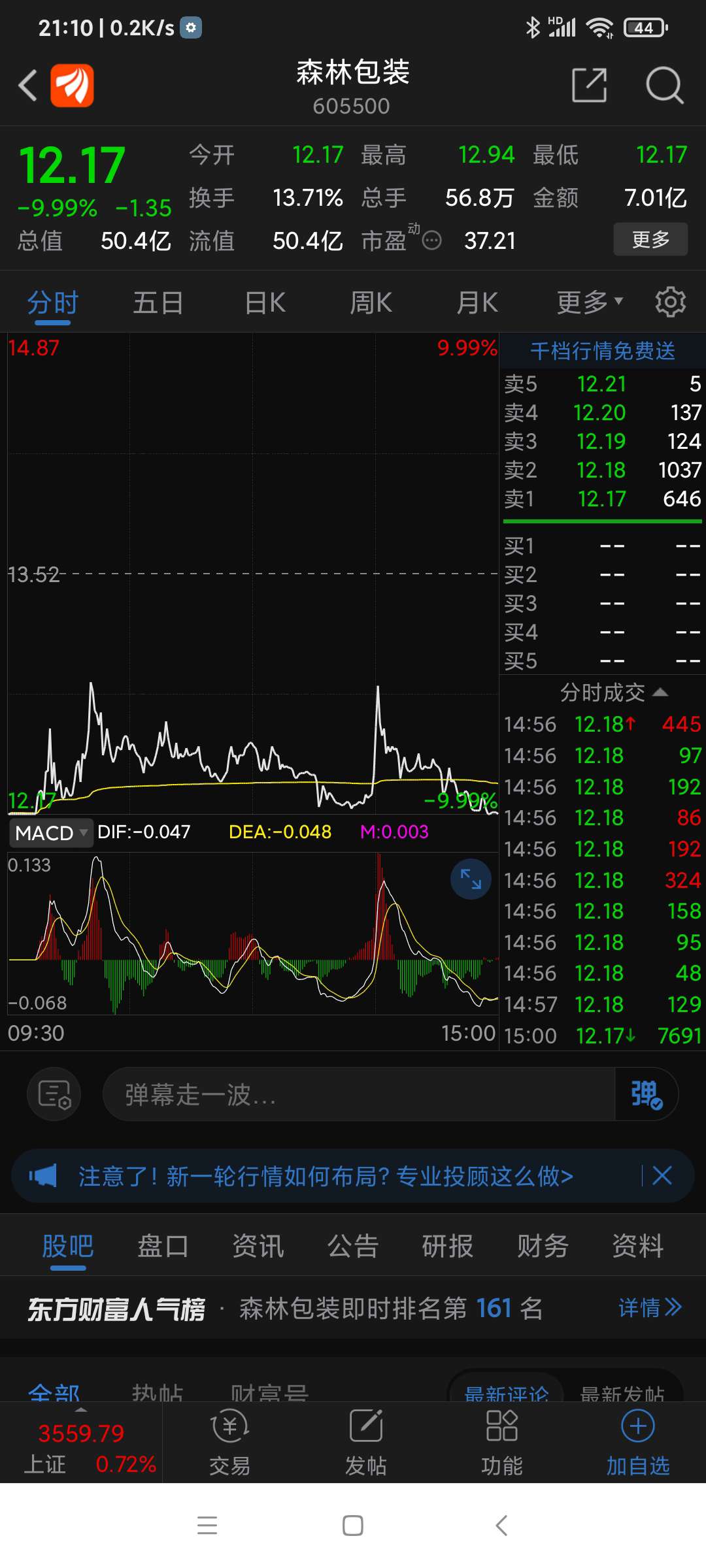The image size is (706, 1568).
Task: Collapse the 分时成交 trade list
Action: coord(614,693)
